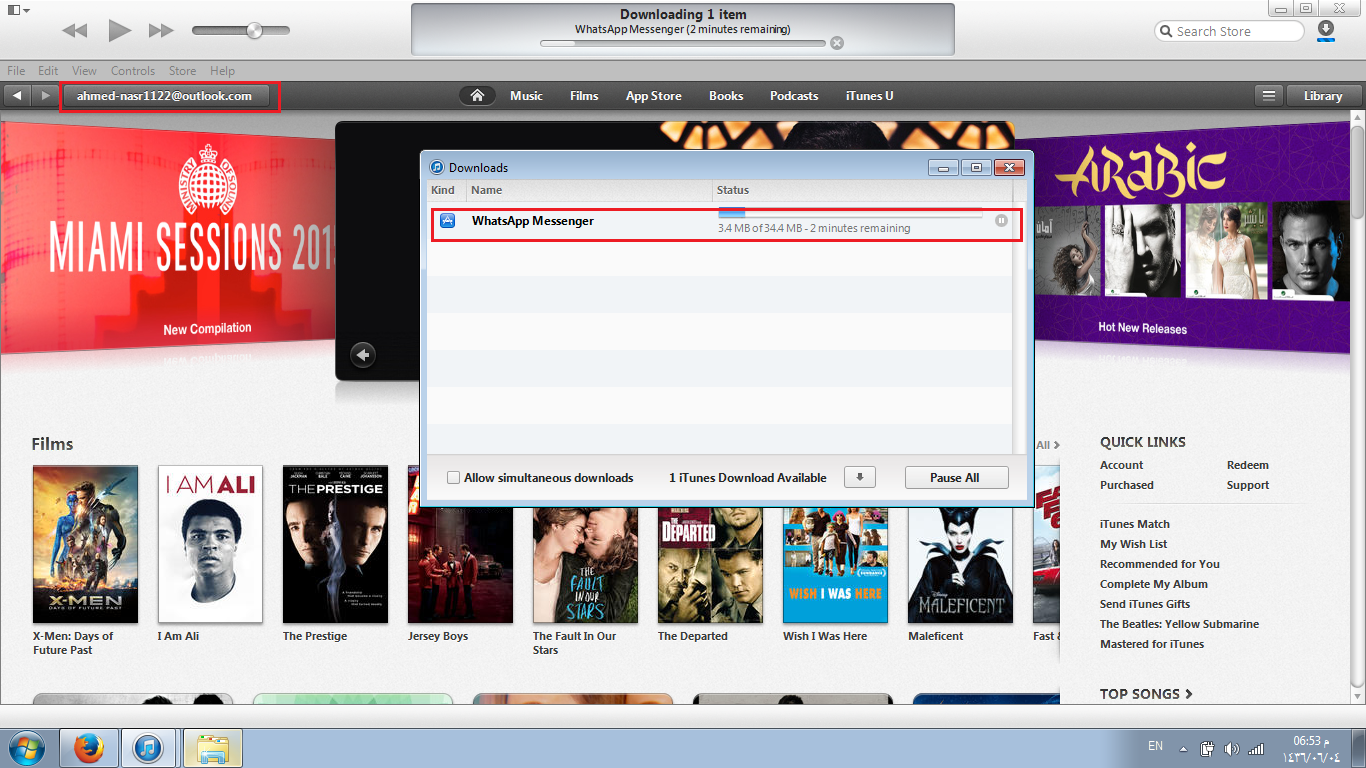Open the I Am Ali film poster
Image resolution: width=1366 pixels, height=768 pixels.
[x=210, y=544]
